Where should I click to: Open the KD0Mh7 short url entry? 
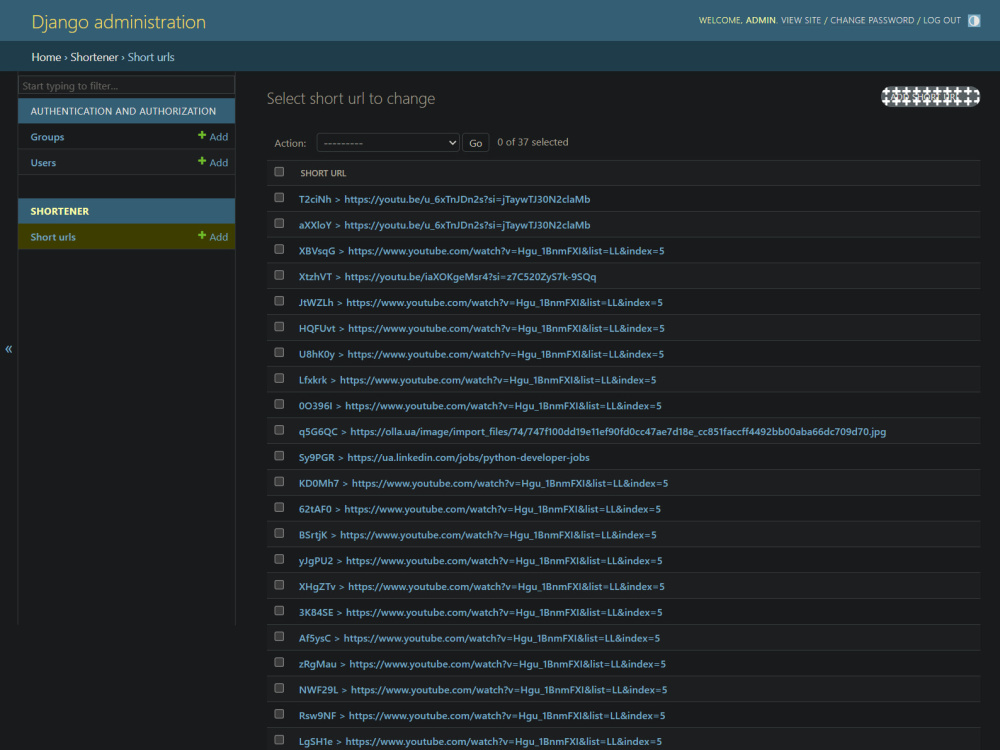pyautogui.click(x=483, y=483)
